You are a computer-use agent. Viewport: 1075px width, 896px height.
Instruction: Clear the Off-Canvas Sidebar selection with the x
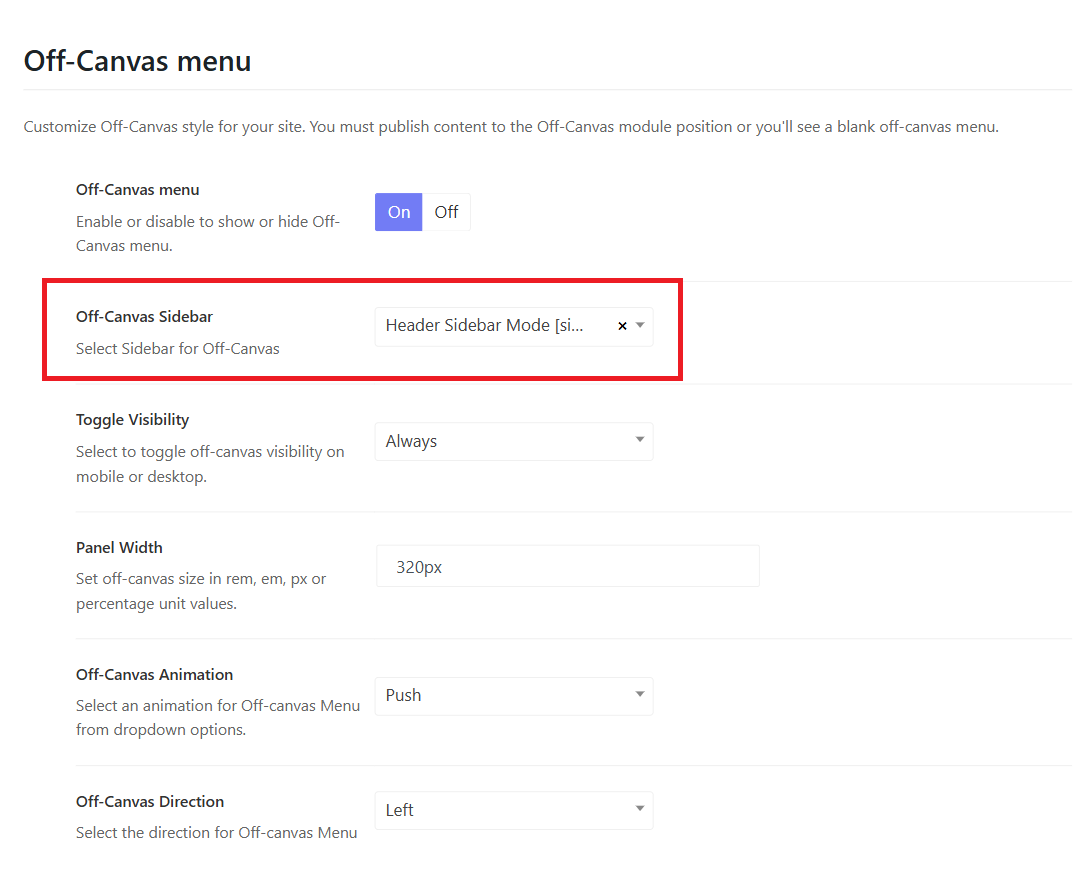coord(622,326)
